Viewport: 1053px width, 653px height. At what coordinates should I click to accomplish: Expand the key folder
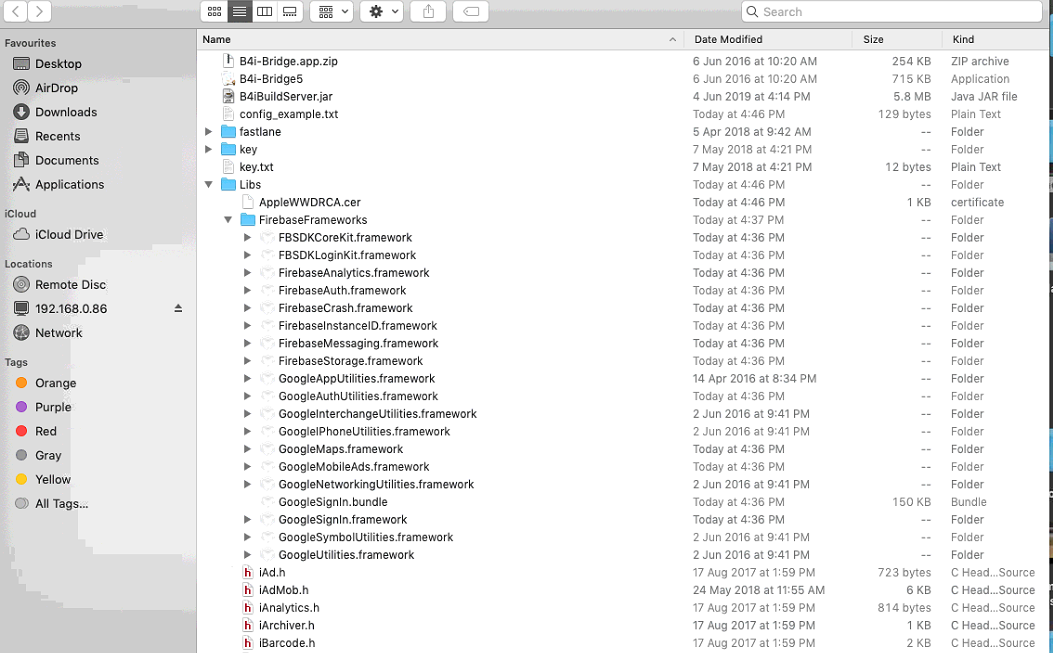[x=208, y=149]
